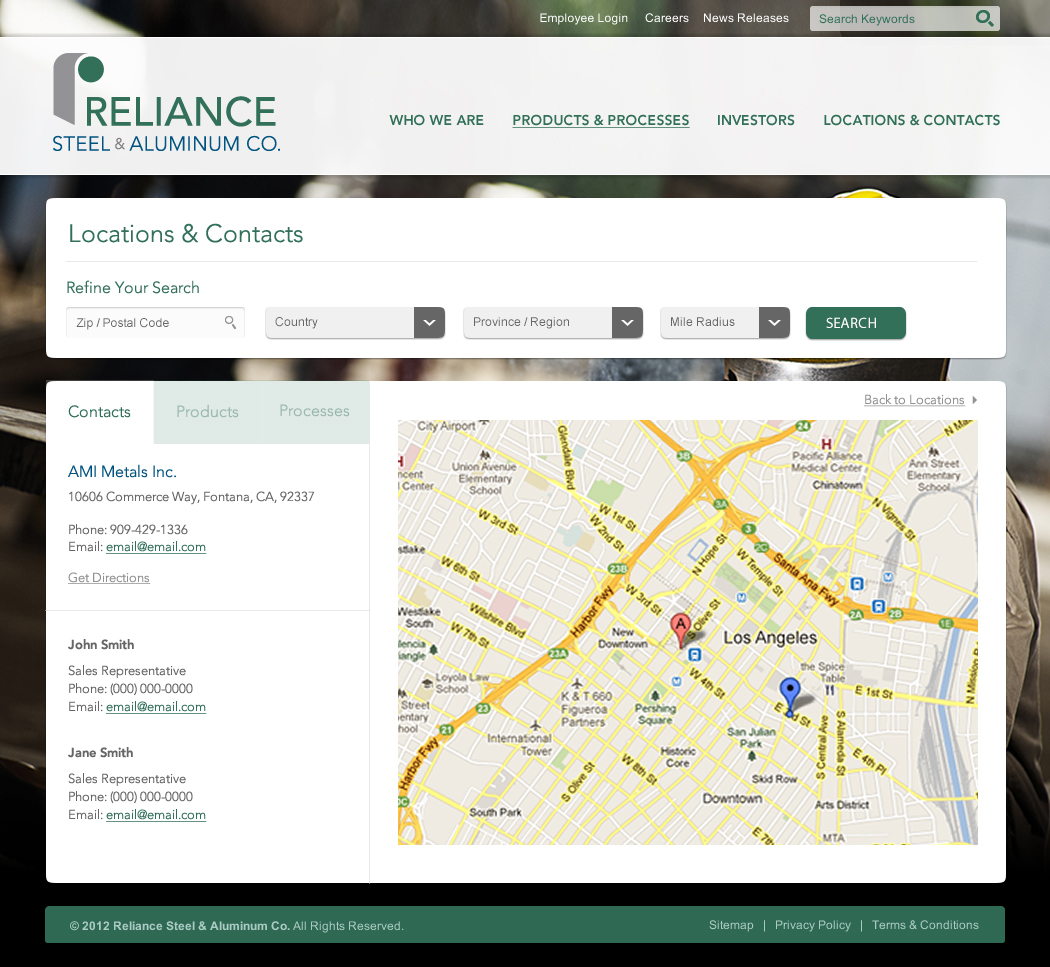Click the Pershing Square label on the map
This screenshot has height=967, width=1050.
coord(656,715)
